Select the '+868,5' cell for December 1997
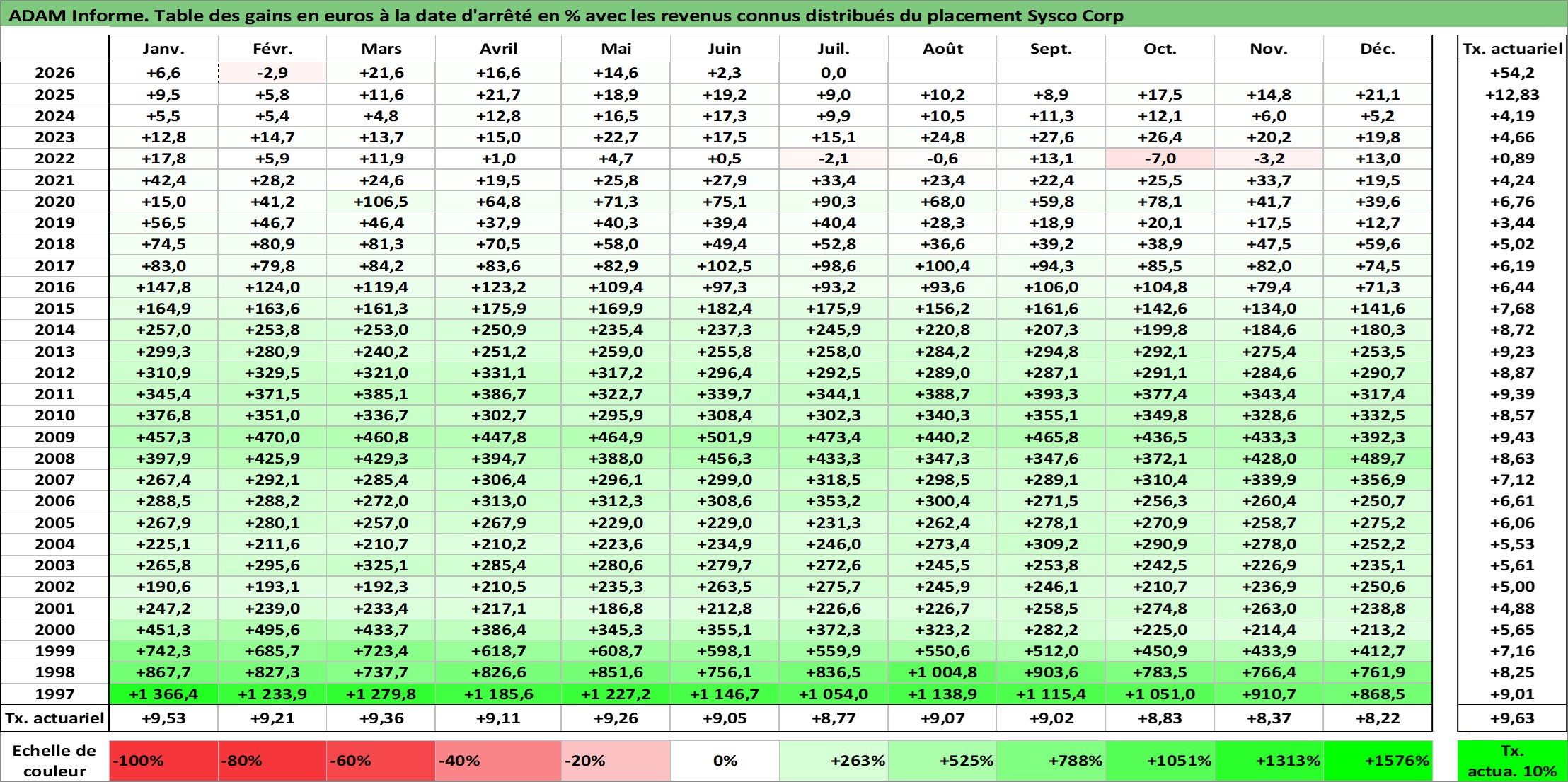Viewport: 1568px width, 782px height. coord(1378,694)
